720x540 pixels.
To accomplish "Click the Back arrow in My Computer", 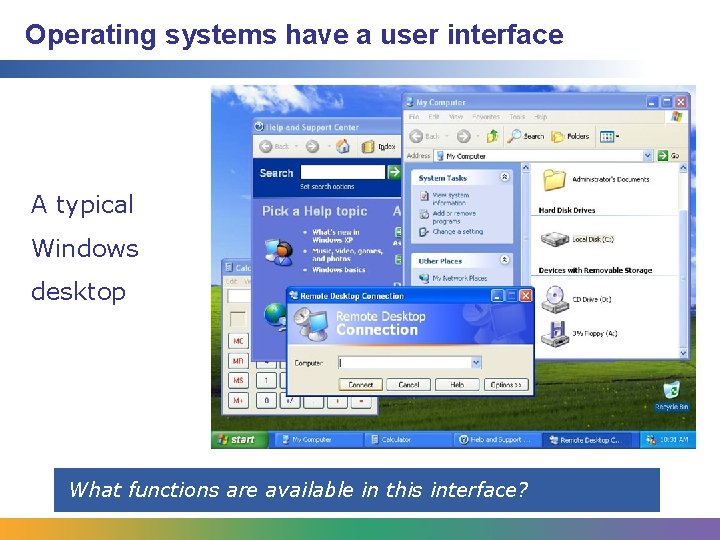I will coord(416,136).
